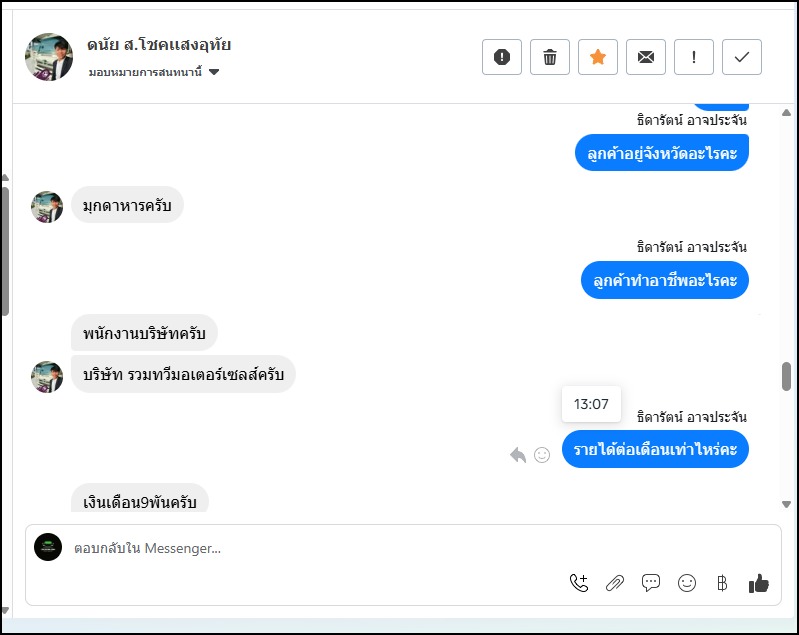Click the phone call request icon
Image resolution: width=799 pixels, height=635 pixels.
[579, 583]
